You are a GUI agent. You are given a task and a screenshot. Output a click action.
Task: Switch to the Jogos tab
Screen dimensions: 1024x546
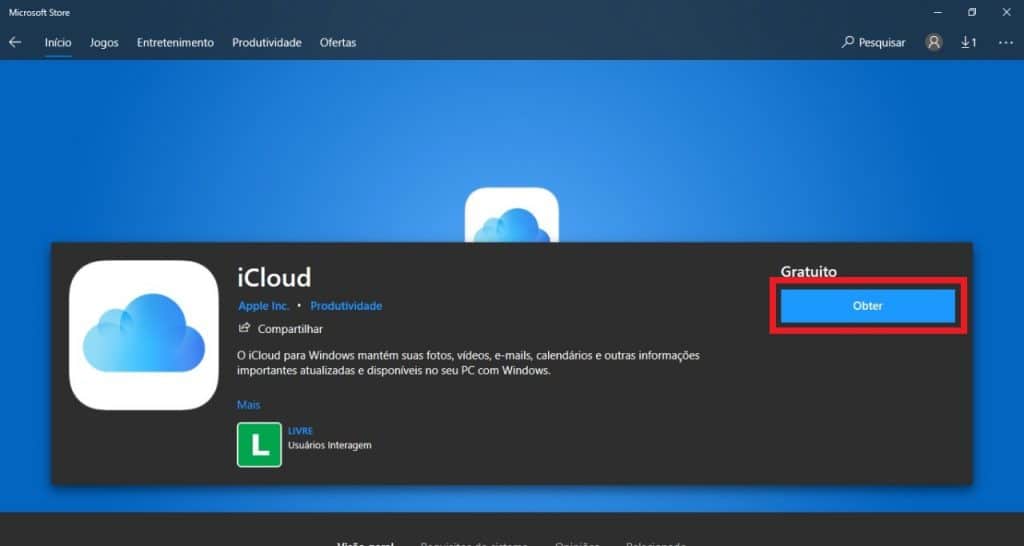click(x=104, y=42)
